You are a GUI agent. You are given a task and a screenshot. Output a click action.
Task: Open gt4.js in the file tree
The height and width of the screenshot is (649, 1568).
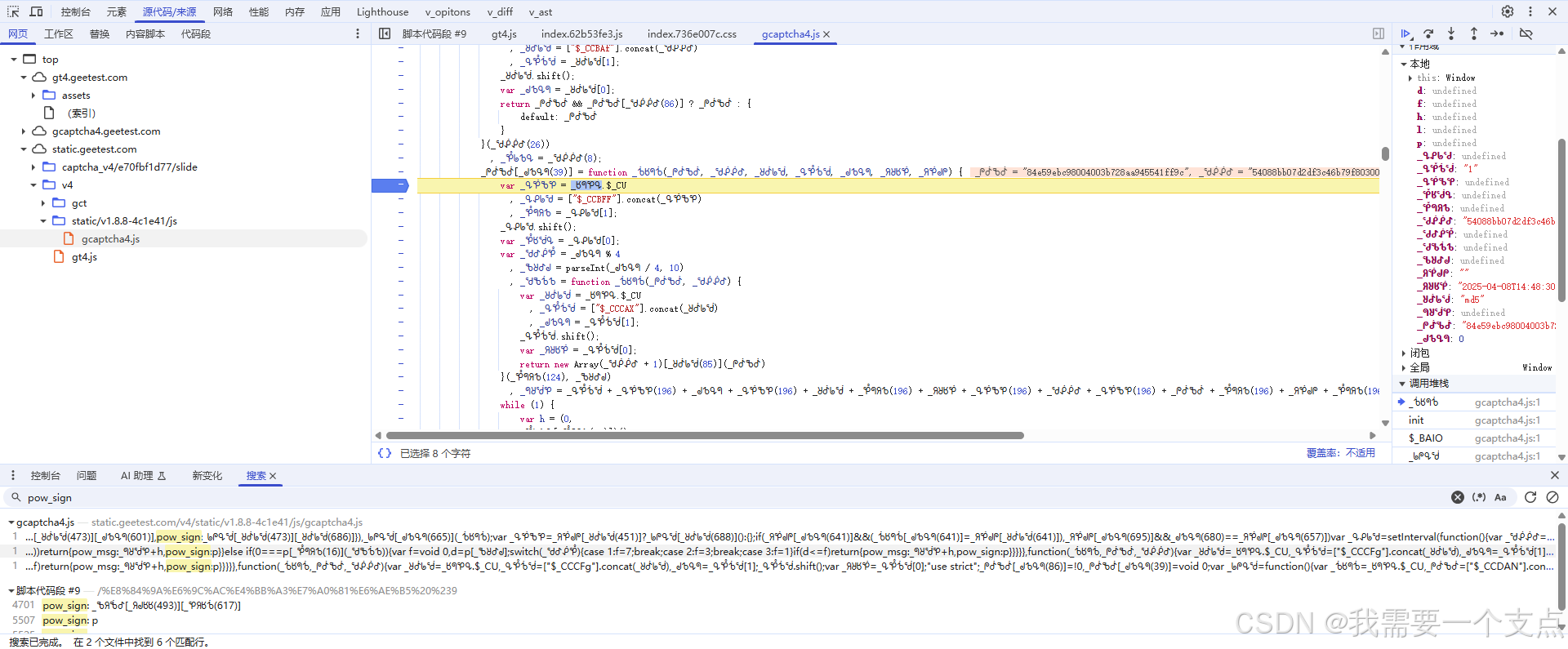(x=84, y=257)
